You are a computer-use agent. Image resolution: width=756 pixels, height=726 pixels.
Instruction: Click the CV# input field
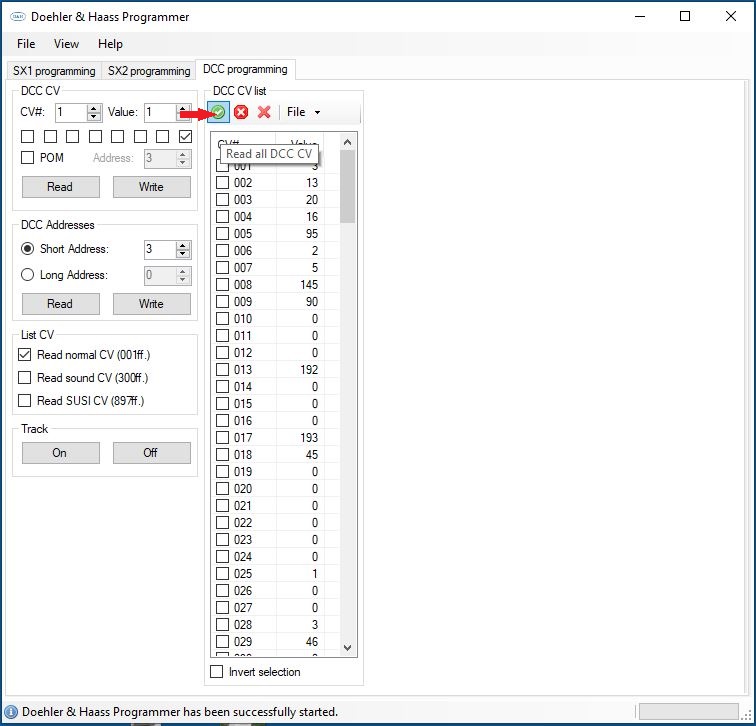(71, 112)
